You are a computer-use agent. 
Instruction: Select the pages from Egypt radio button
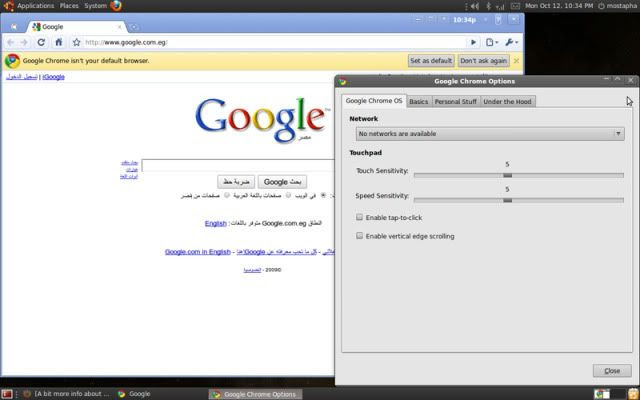(227, 196)
